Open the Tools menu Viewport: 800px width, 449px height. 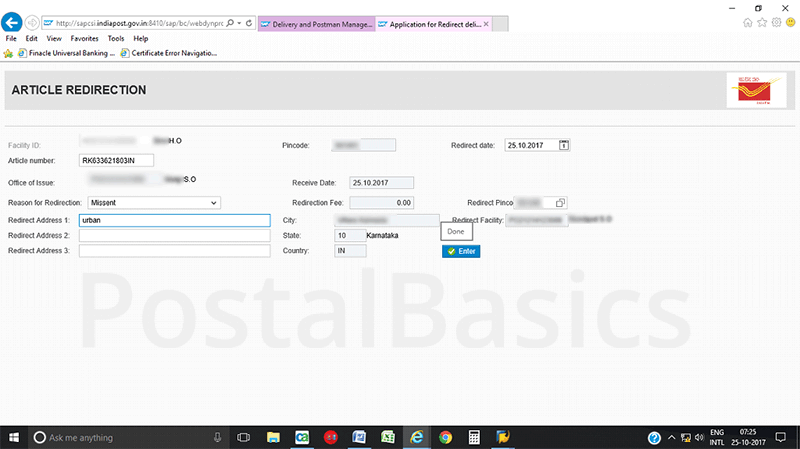pyautogui.click(x=115, y=38)
